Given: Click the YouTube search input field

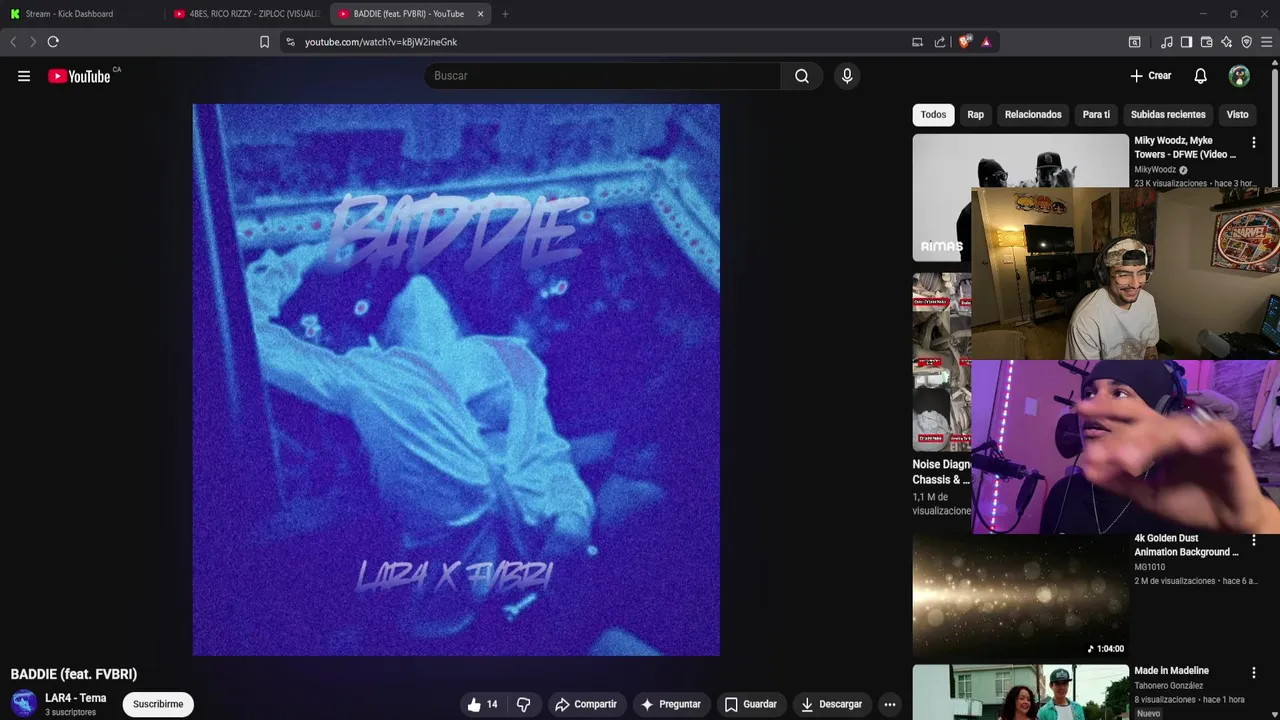Looking at the screenshot, I should click(x=603, y=76).
